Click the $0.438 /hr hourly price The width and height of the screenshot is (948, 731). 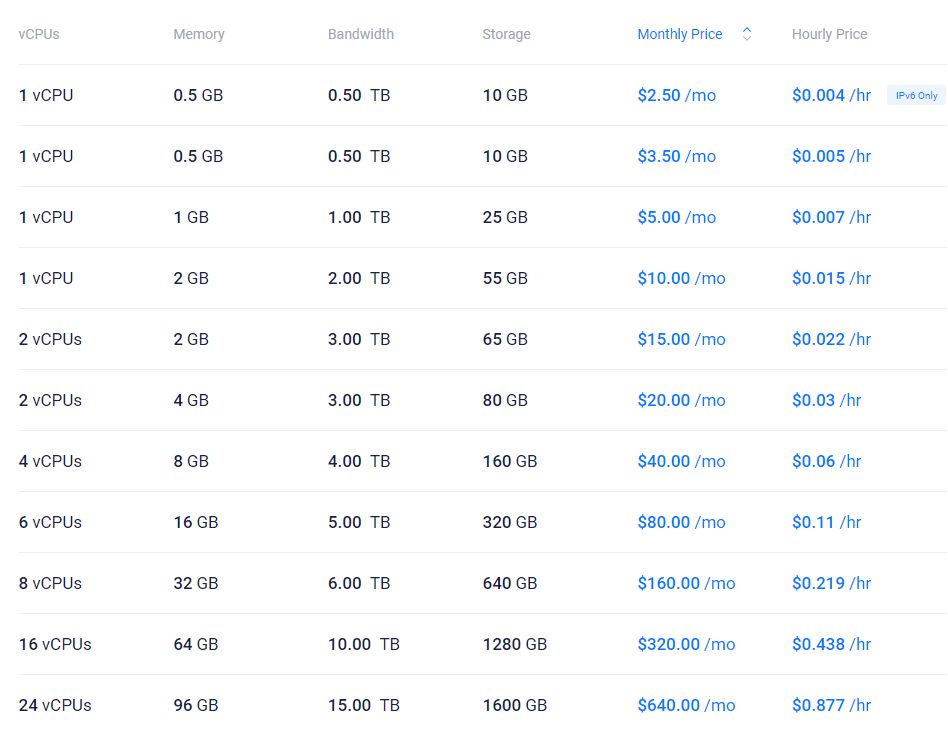pos(831,645)
